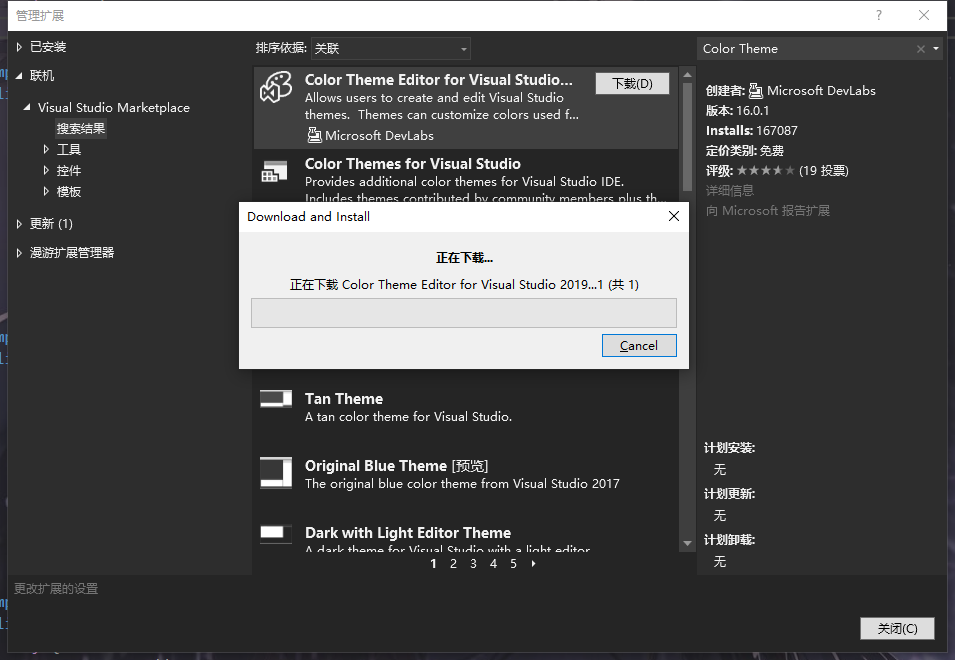This screenshot has height=660, width=955.
Task: Select Dark with Light Editor Theme entry
Action: (x=466, y=536)
